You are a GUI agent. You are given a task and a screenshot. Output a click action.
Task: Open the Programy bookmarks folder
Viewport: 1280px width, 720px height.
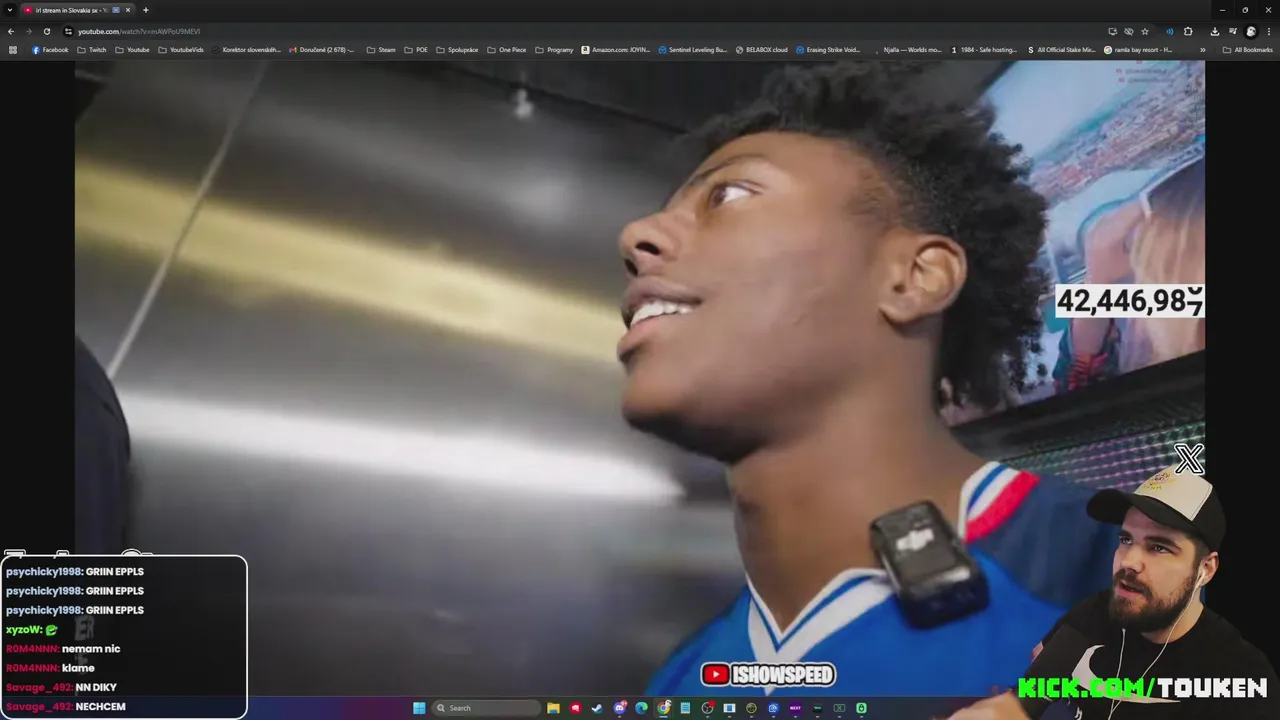pos(554,50)
